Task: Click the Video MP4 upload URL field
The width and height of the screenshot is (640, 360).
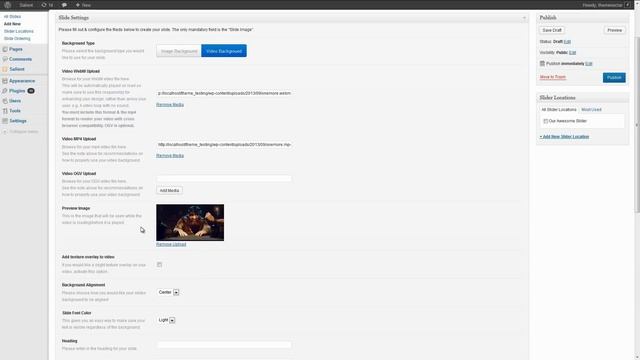Action: click(x=224, y=145)
